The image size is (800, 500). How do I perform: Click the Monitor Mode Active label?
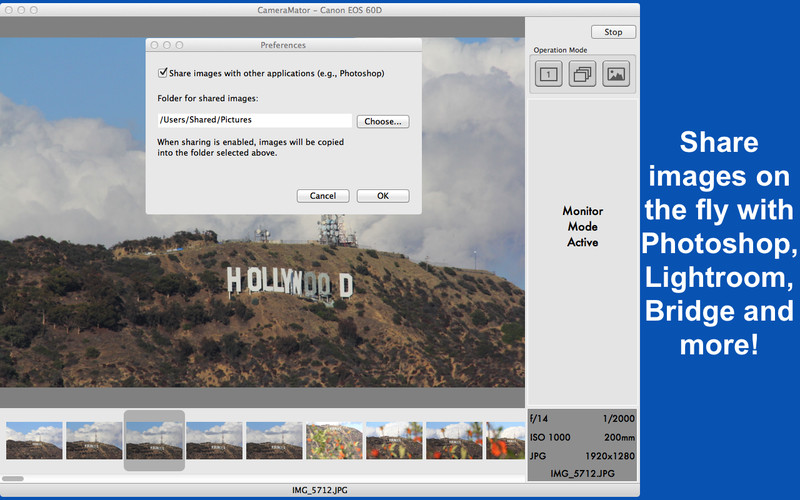click(583, 227)
